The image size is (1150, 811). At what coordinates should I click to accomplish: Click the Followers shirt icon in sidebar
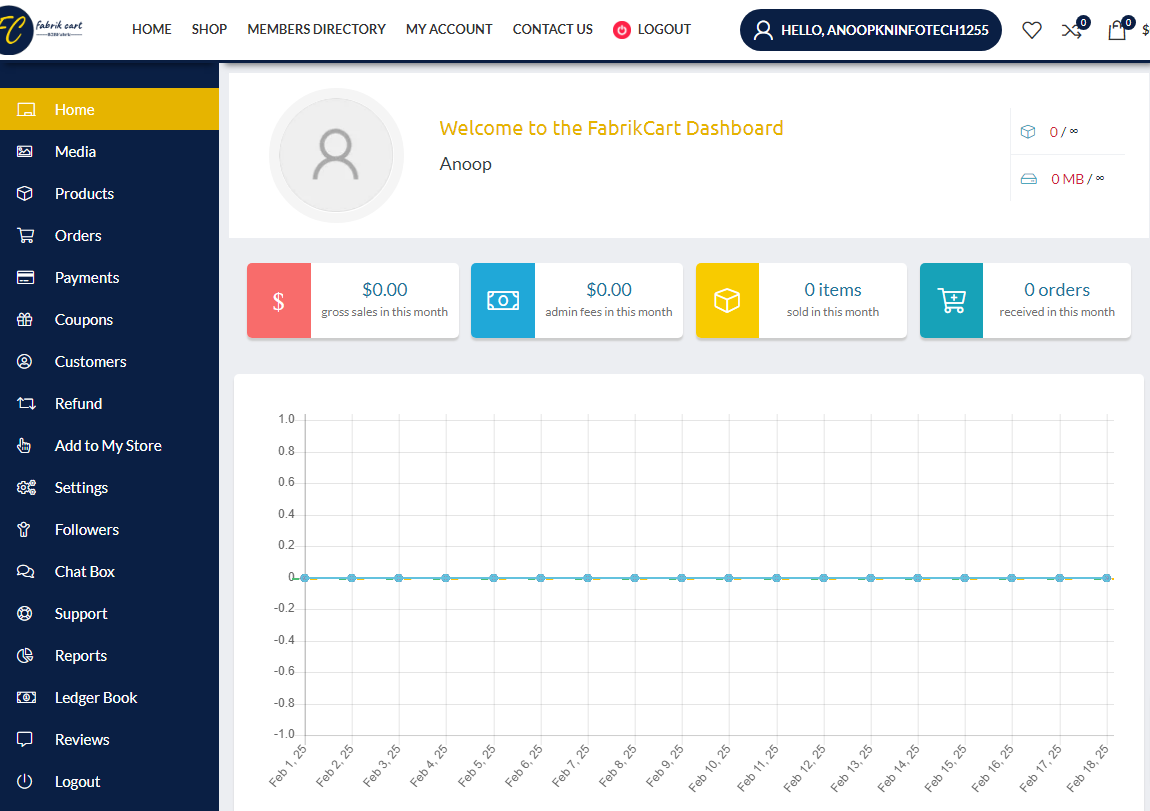click(x=24, y=529)
